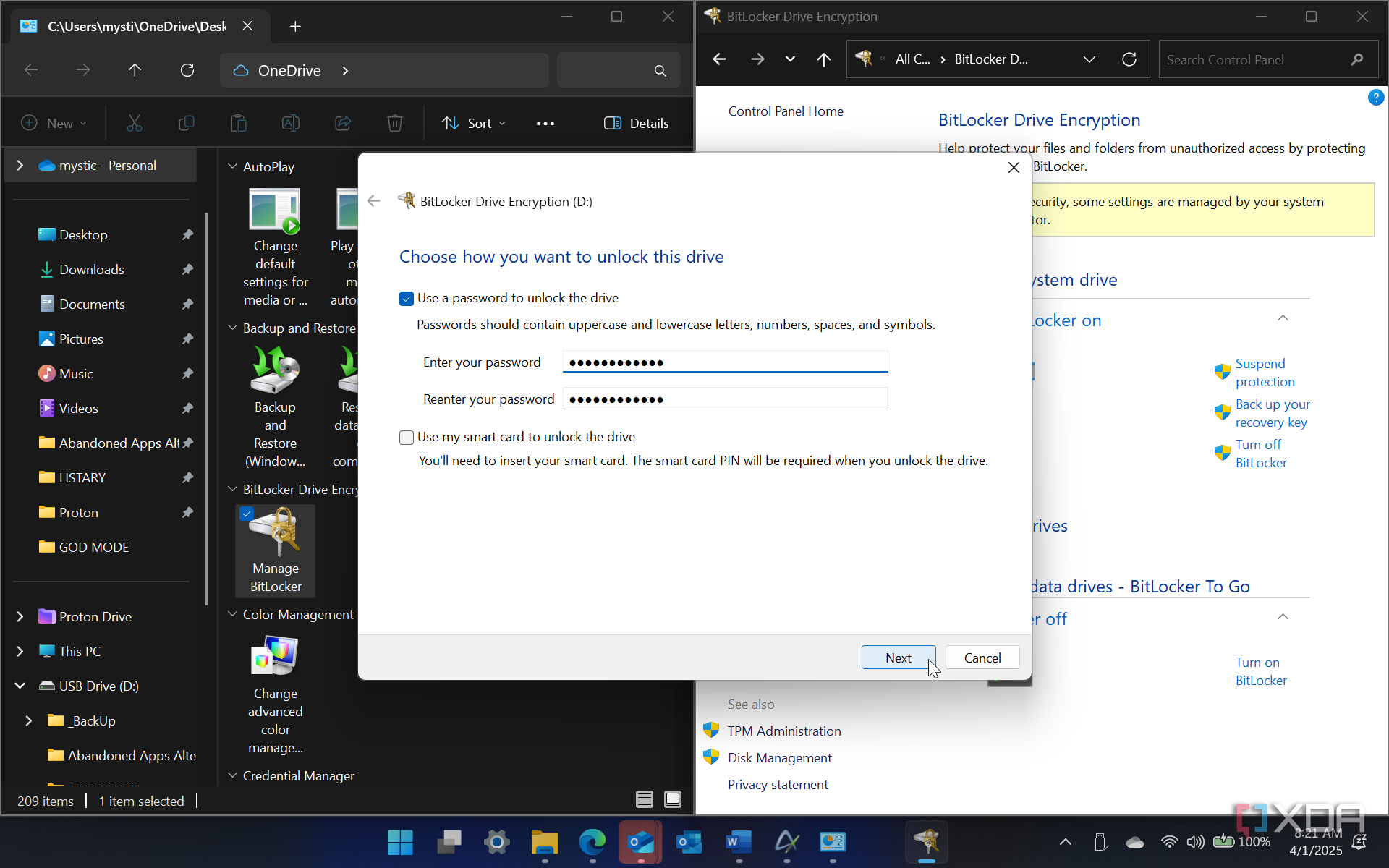Click Back up your recovery key link

(x=1272, y=413)
